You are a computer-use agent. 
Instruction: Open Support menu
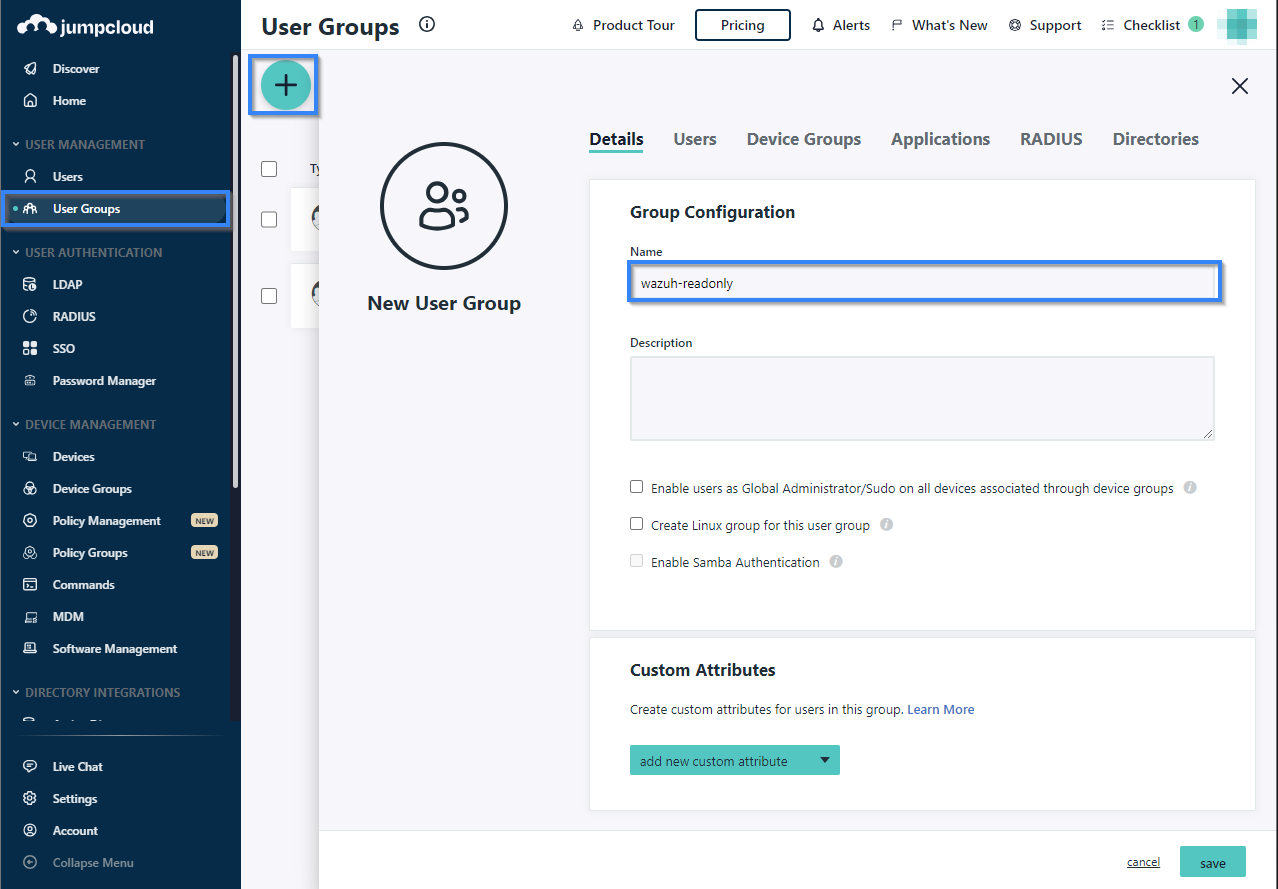[1045, 25]
